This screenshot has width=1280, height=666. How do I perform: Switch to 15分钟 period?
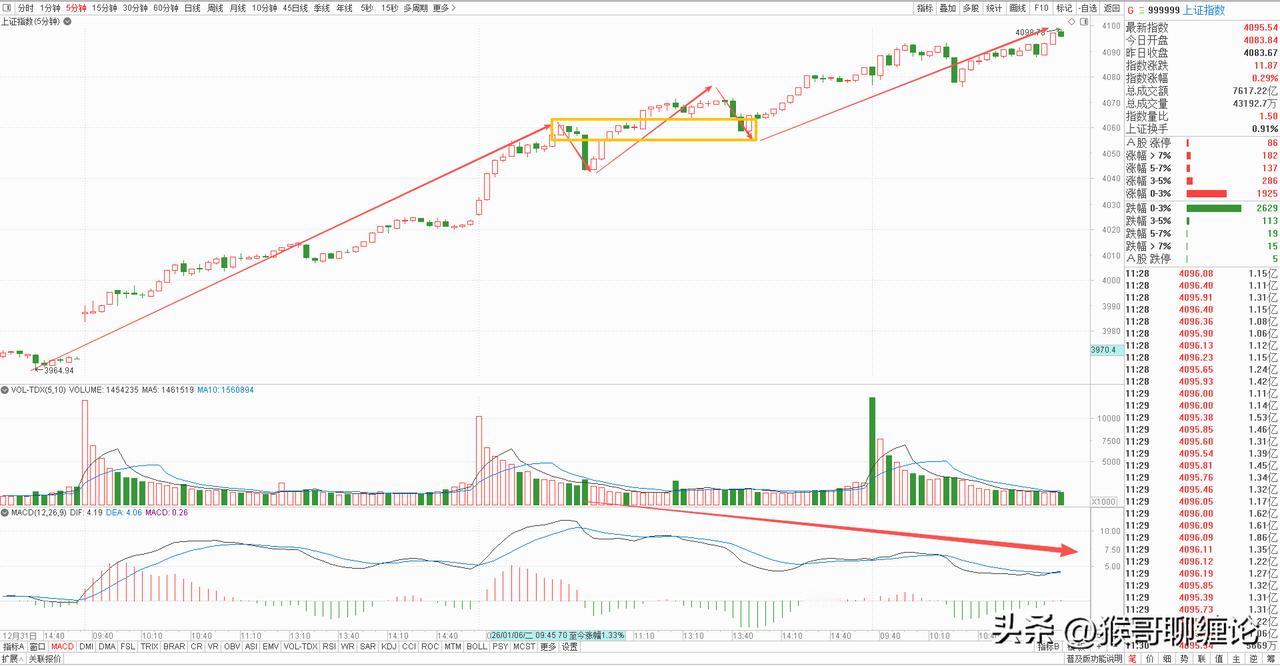pyautogui.click(x=105, y=8)
